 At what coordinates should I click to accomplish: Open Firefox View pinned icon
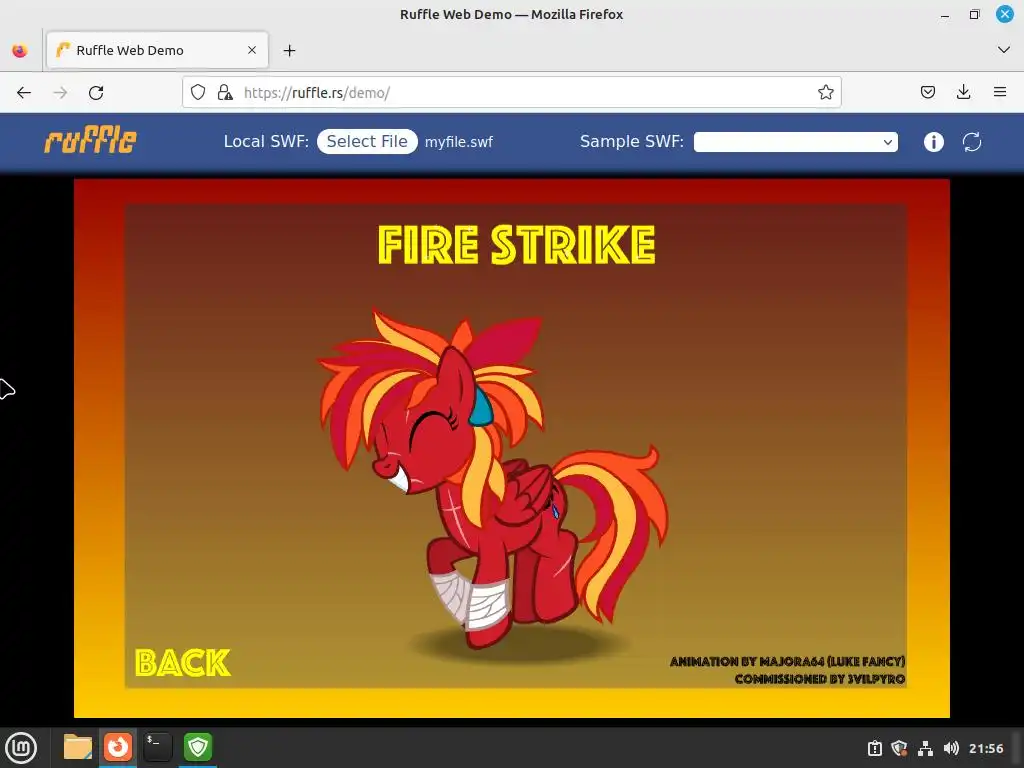pyautogui.click(x=20, y=50)
